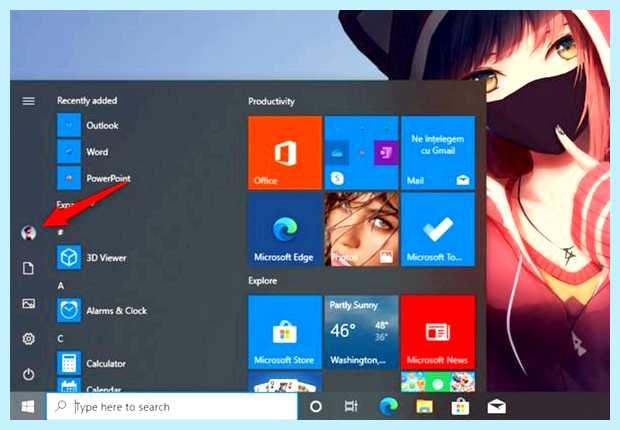Open the Calendar app entry
Screen dimensions: 620x430
90,386
